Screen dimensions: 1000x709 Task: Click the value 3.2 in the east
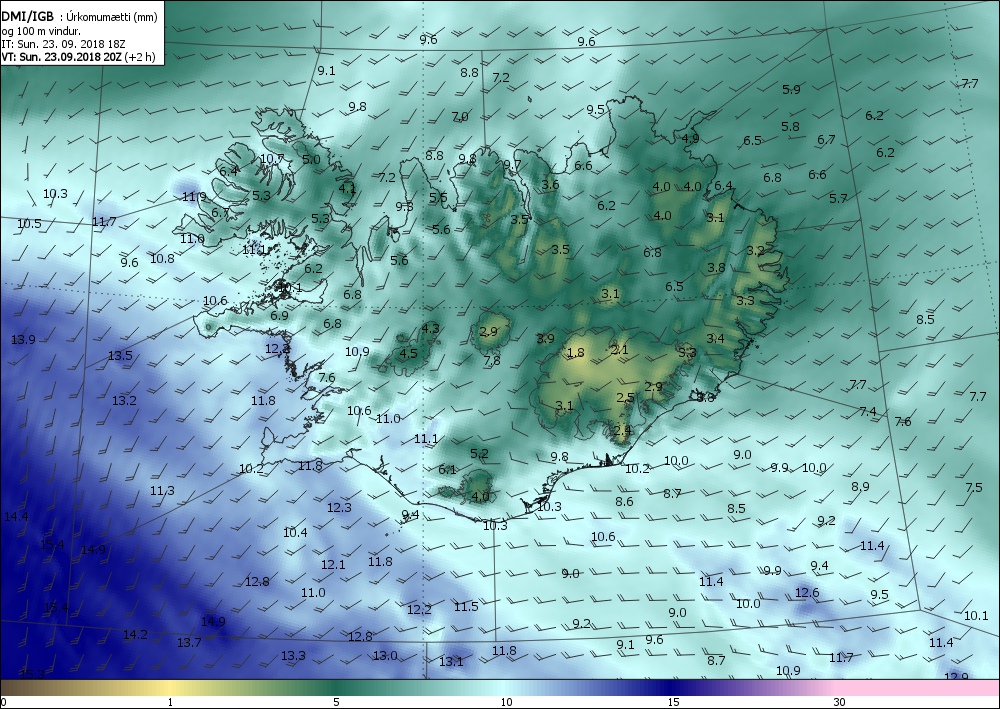coord(755,250)
